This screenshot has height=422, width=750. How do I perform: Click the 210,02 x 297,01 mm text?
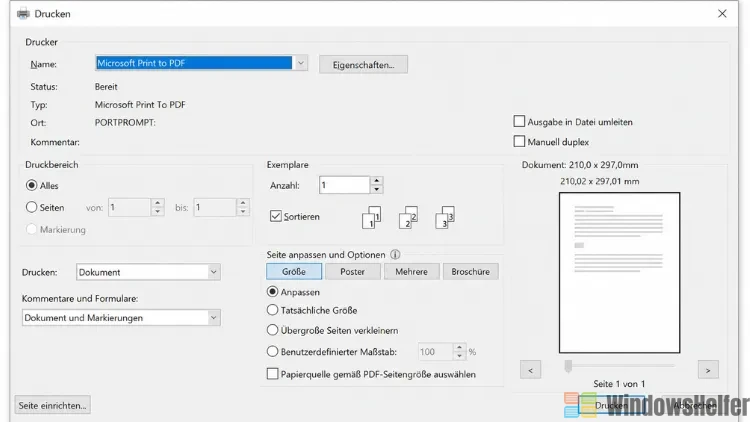click(x=600, y=181)
